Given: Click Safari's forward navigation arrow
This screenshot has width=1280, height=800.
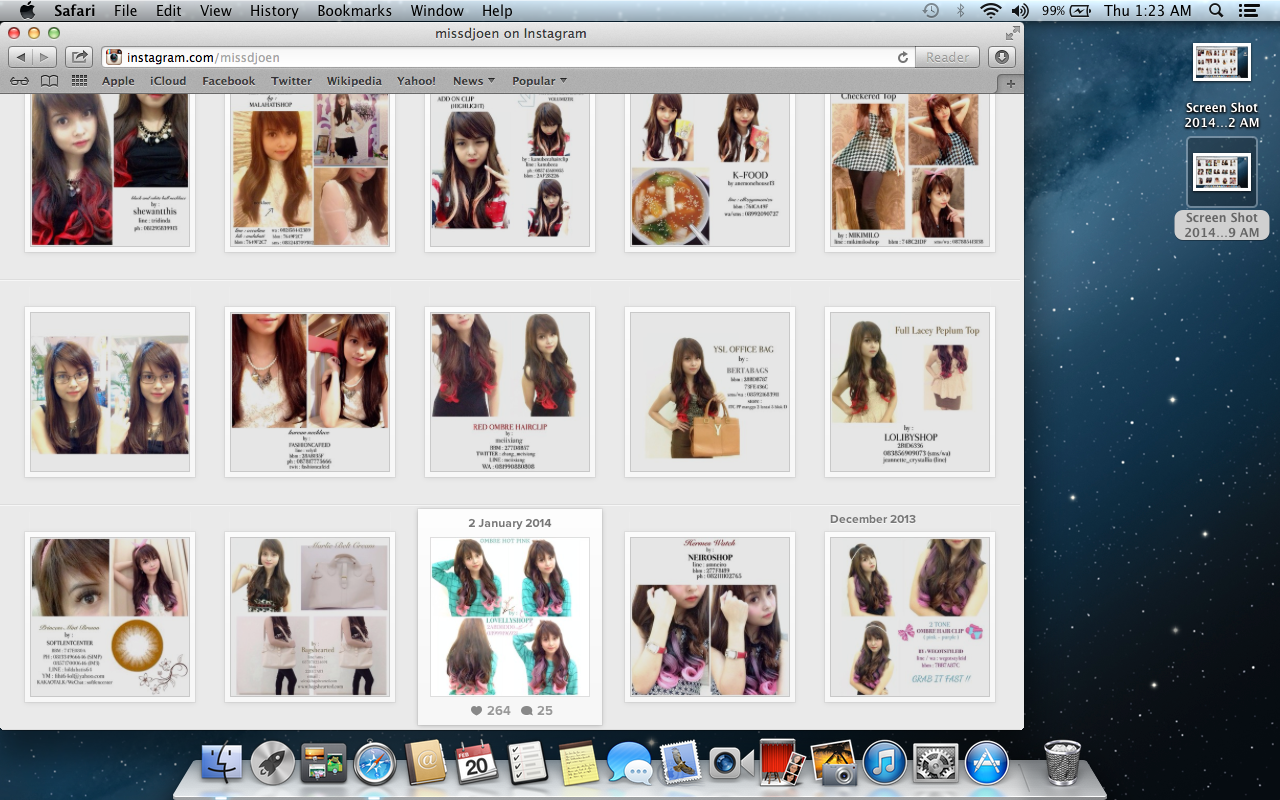Looking at the screenshot, I should click(45, 57).
